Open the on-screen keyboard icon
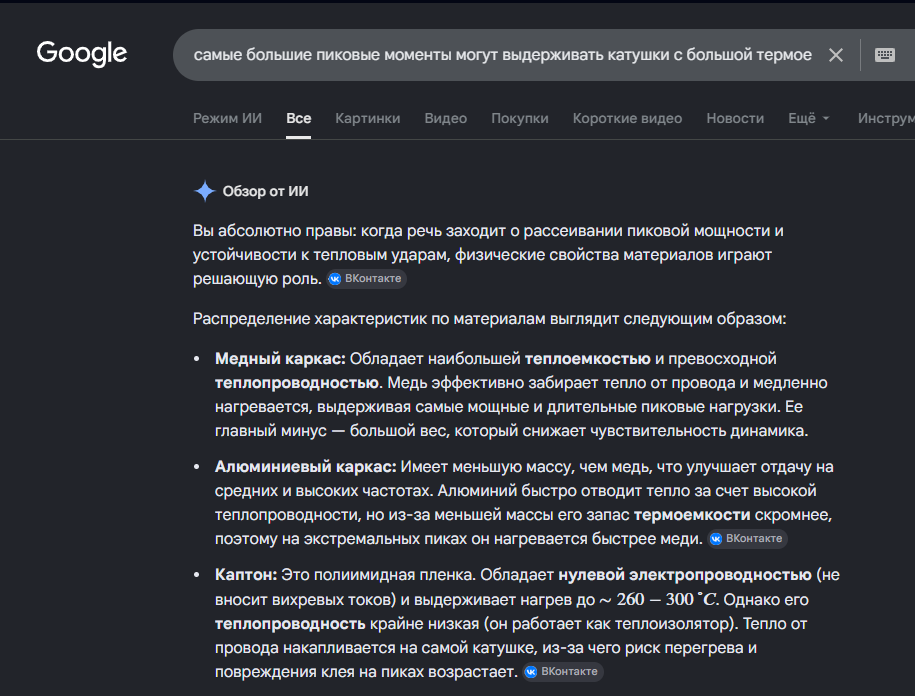The height and width of the screenshot is (696, 915). [x=885, y=55]
